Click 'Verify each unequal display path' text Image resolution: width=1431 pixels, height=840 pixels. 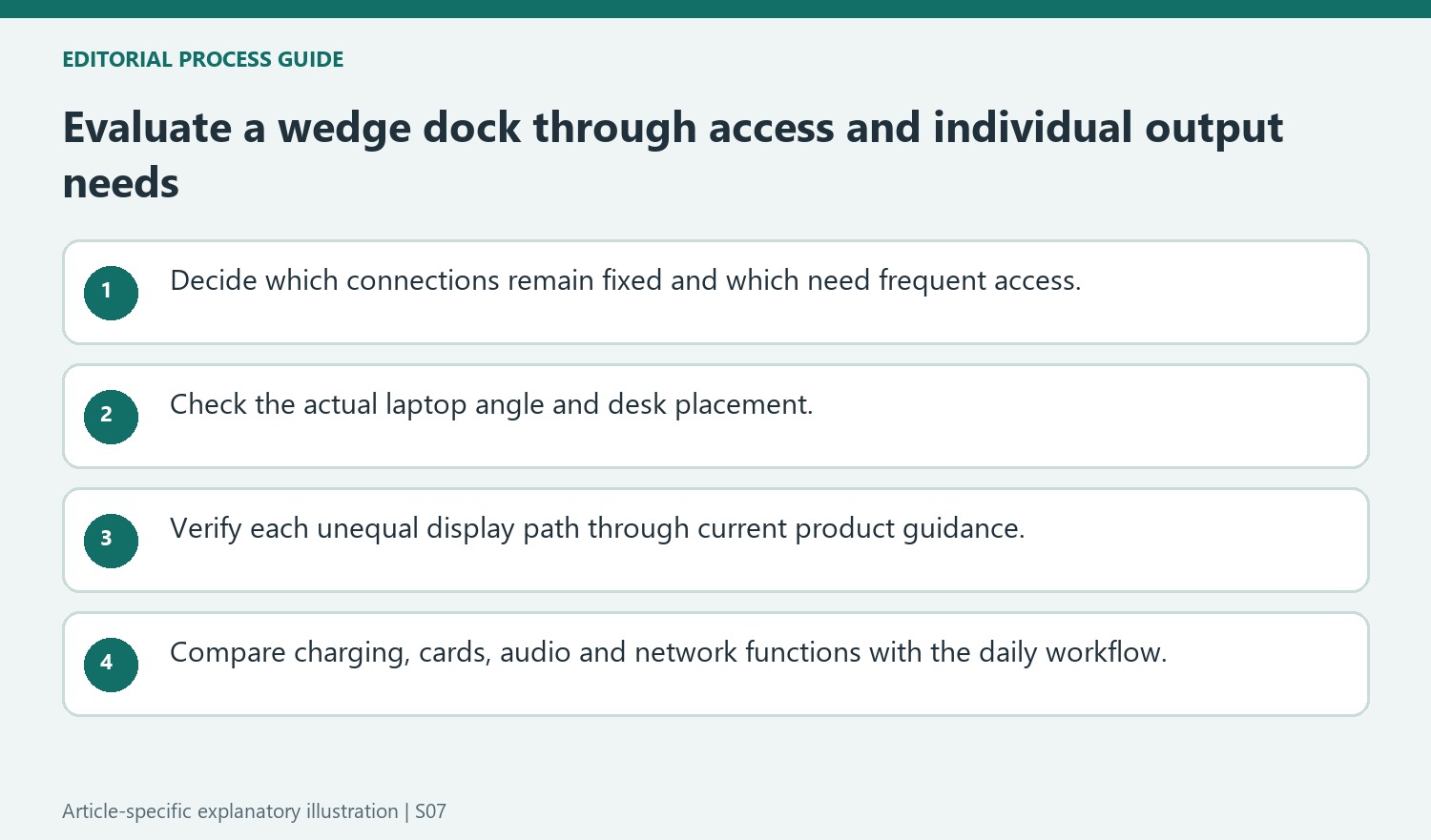tap(597, 528)
